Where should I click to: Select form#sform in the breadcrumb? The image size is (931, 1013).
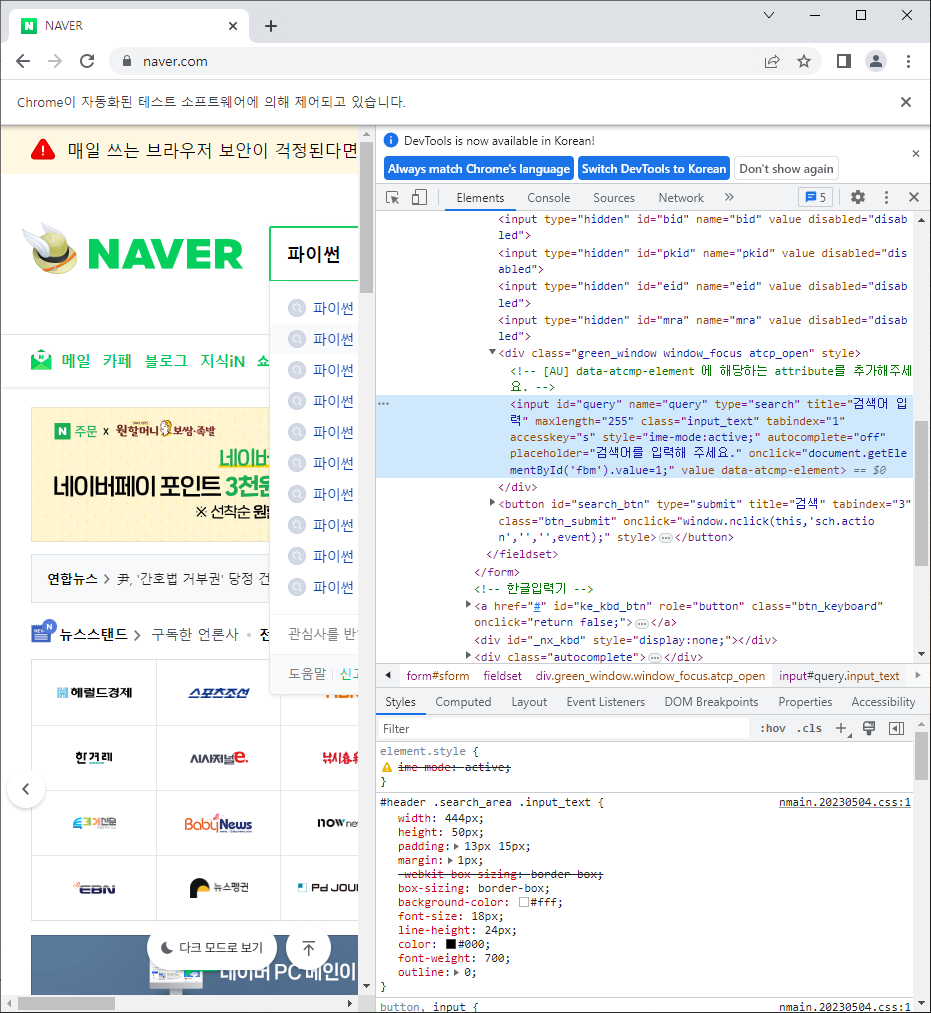coord(437,676)
